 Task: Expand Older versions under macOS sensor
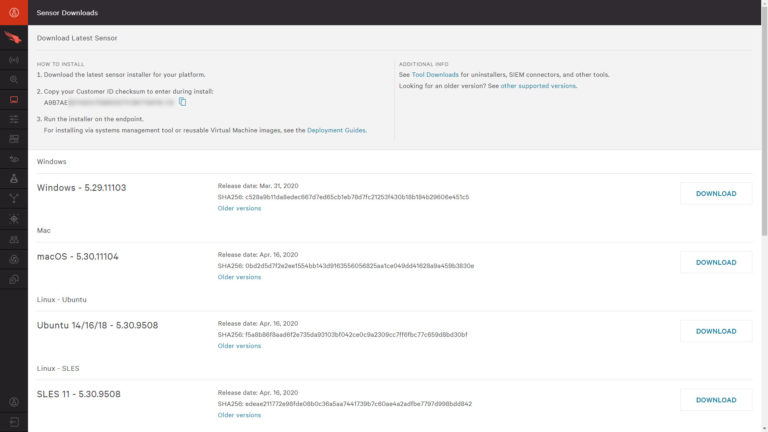pyautogui.click(x=239, y=277)
